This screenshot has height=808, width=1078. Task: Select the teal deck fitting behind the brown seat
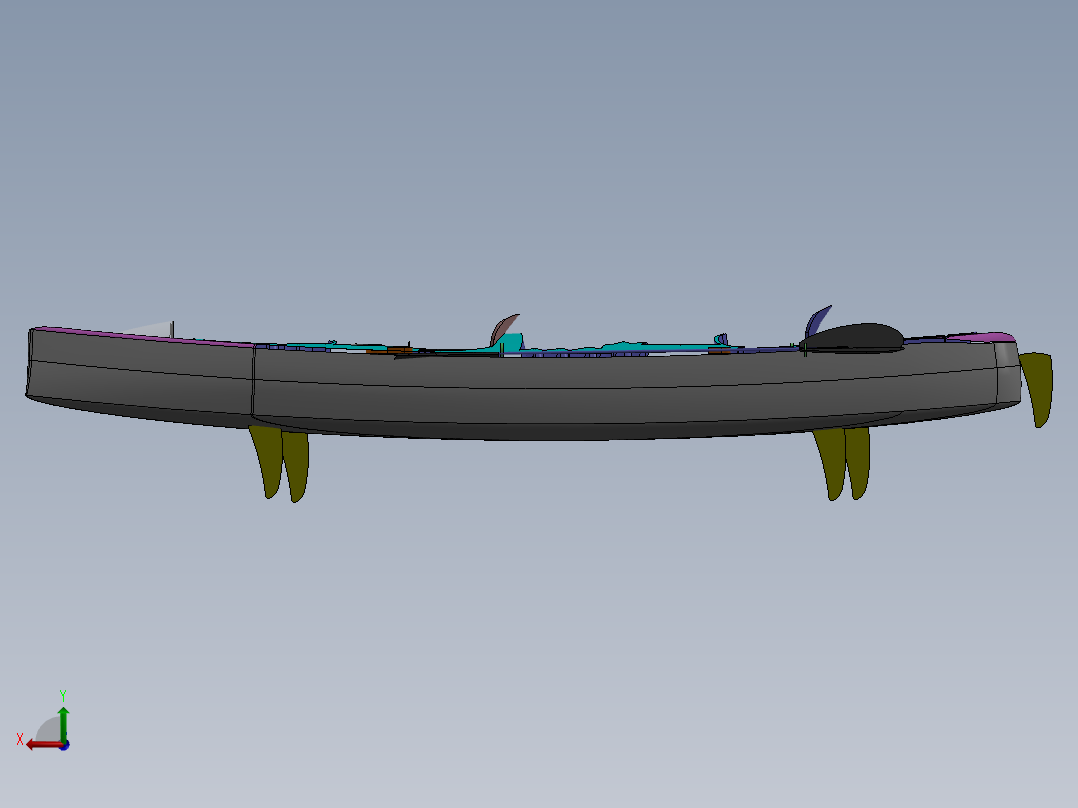[x=512, y=341]
